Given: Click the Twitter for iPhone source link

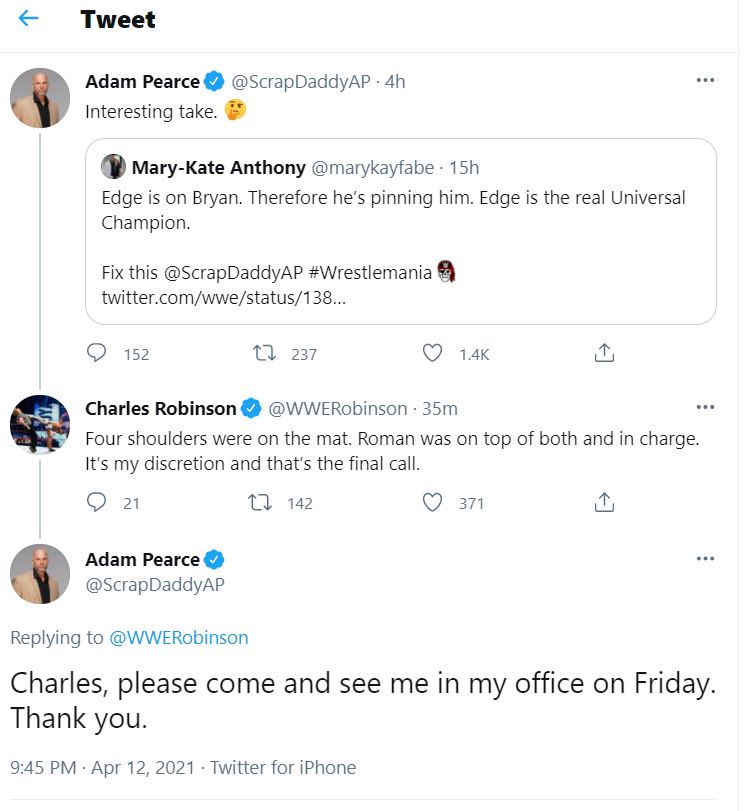Looking at the screenshot, I should 283,768.
